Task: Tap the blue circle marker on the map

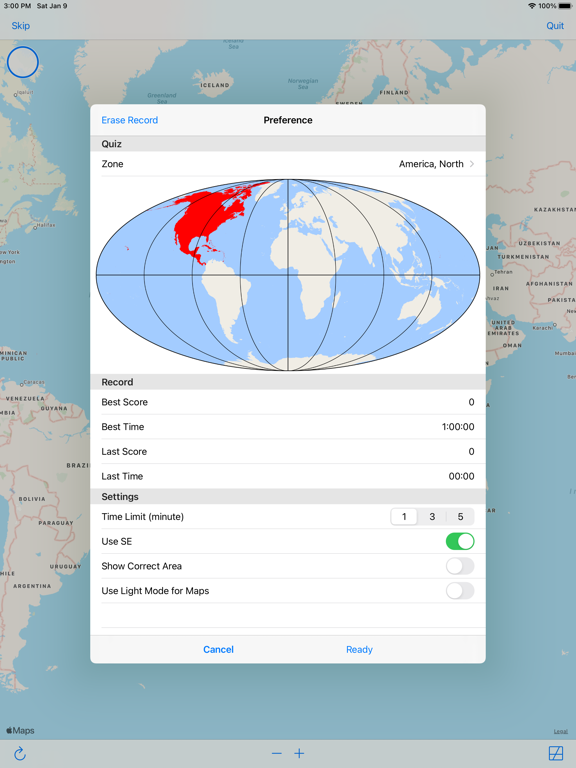Action: point(23,62)
